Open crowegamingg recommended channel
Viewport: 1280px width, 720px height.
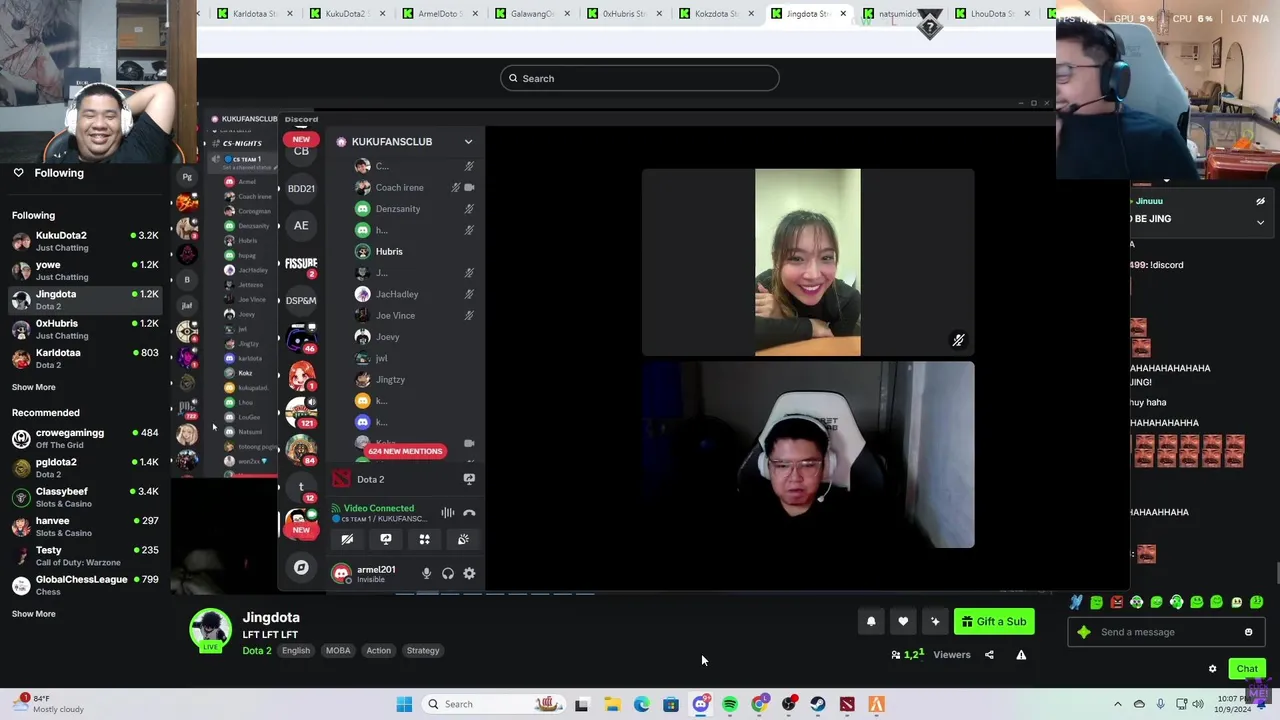85,439
